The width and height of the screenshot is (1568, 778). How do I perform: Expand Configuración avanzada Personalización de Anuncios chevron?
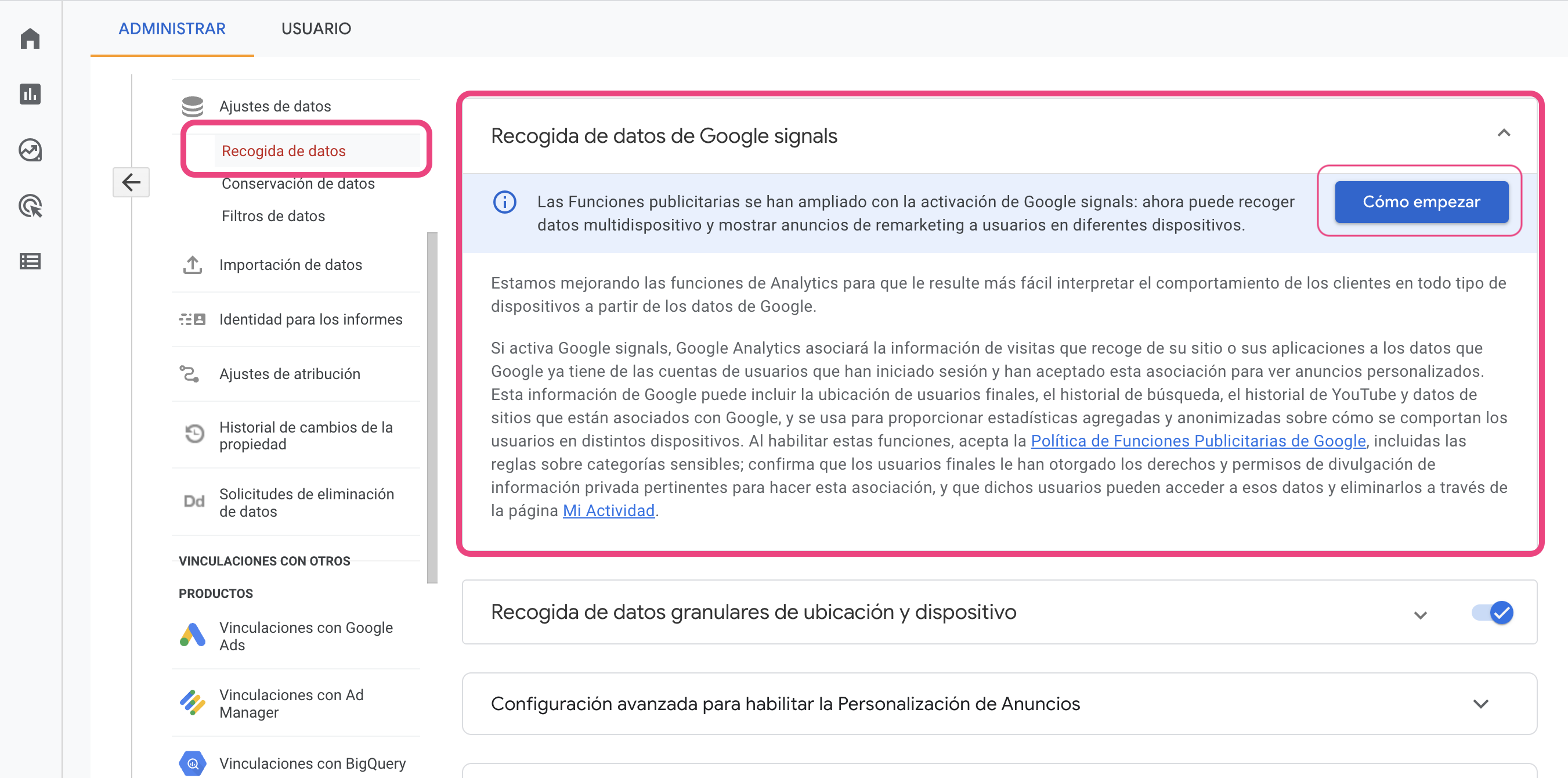pyautogui.click(x=1480, y=704)
